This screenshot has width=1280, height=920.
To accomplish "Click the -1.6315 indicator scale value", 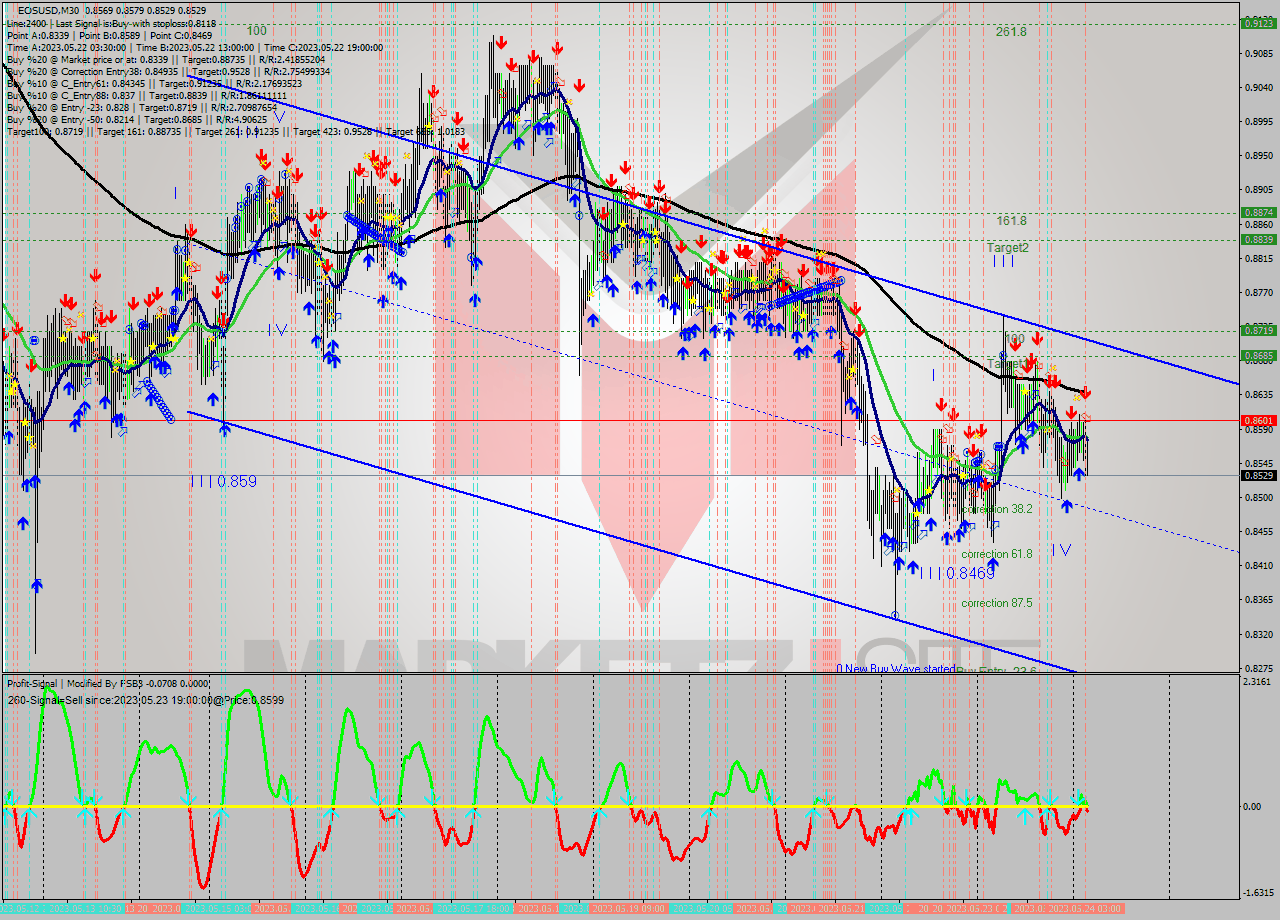I will (1257, 893).
